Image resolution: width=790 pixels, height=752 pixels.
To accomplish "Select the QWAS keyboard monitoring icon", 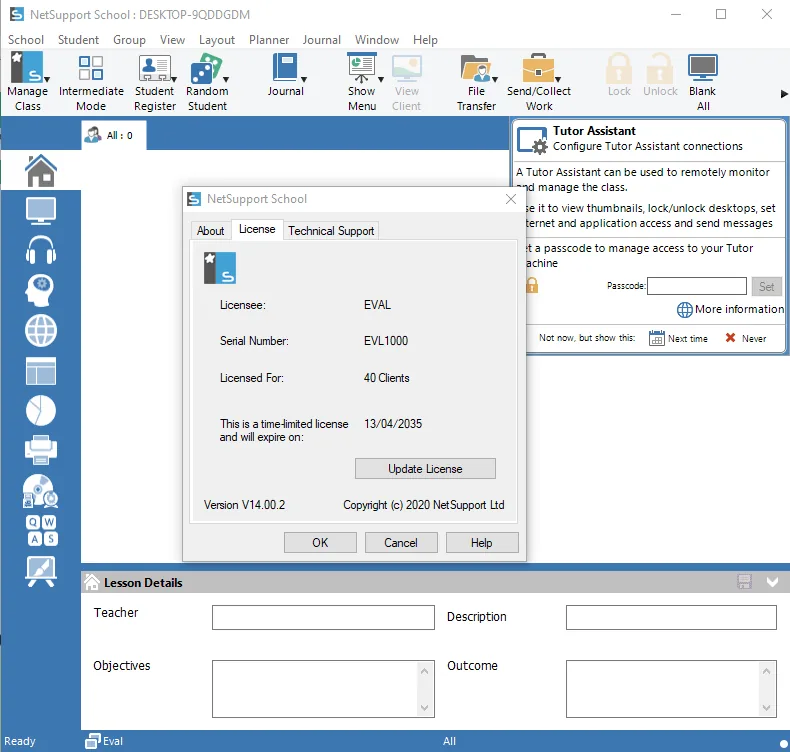I will click(x=42, y=530).
